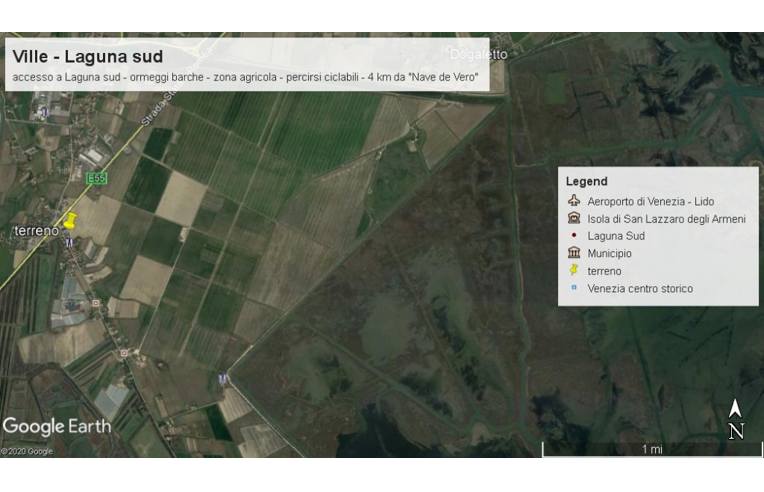Click the Google Earth logo
Screen dimensions: 764x492
(x=56, y=427)
